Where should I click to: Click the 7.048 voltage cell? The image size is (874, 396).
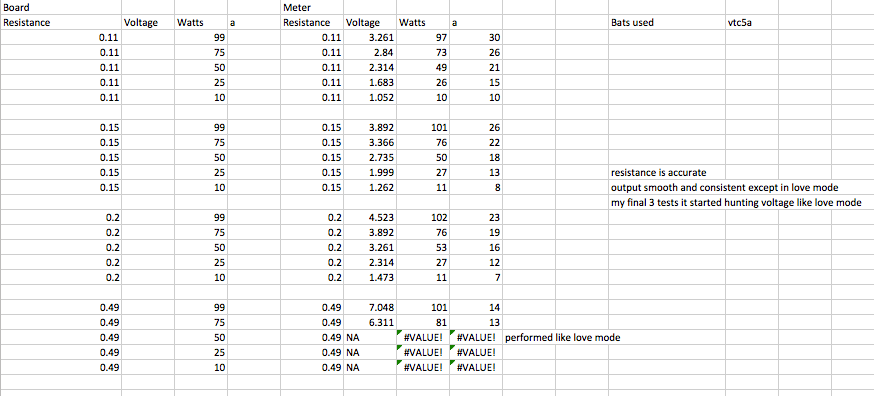[x=370, y=307]
